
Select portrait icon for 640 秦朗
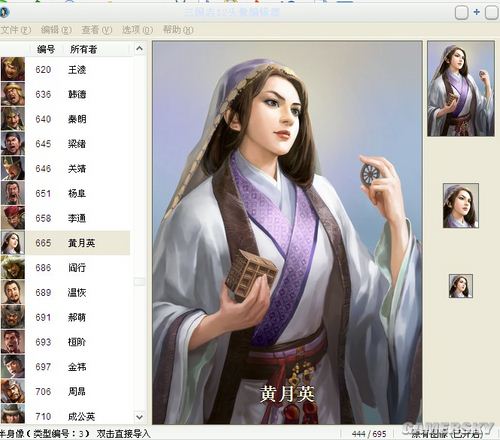13,119
